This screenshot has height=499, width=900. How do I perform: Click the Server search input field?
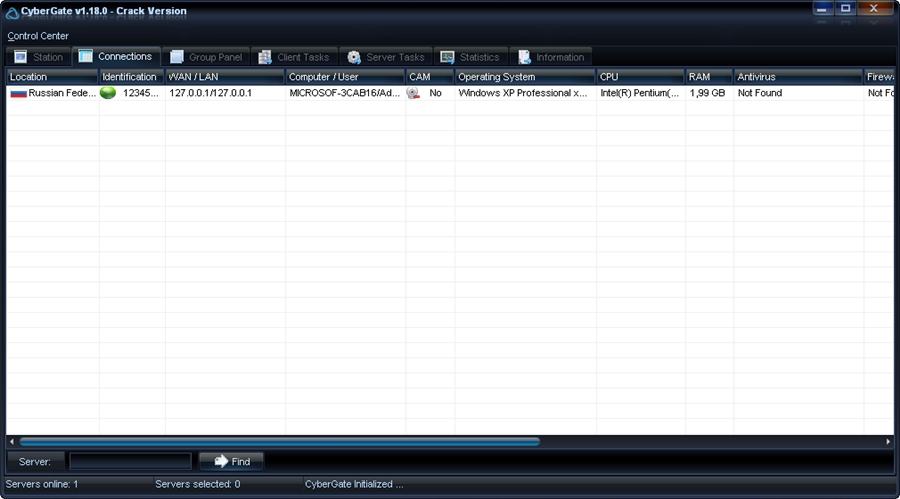(x=130, y=461)
